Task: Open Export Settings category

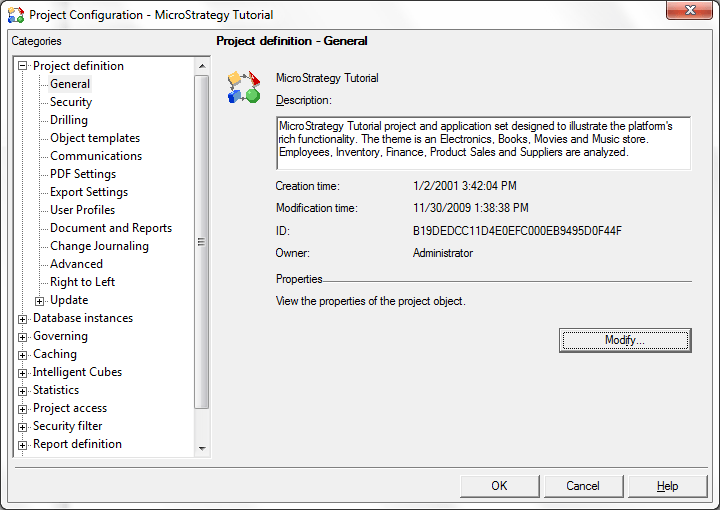Action: tap(89, 192)
